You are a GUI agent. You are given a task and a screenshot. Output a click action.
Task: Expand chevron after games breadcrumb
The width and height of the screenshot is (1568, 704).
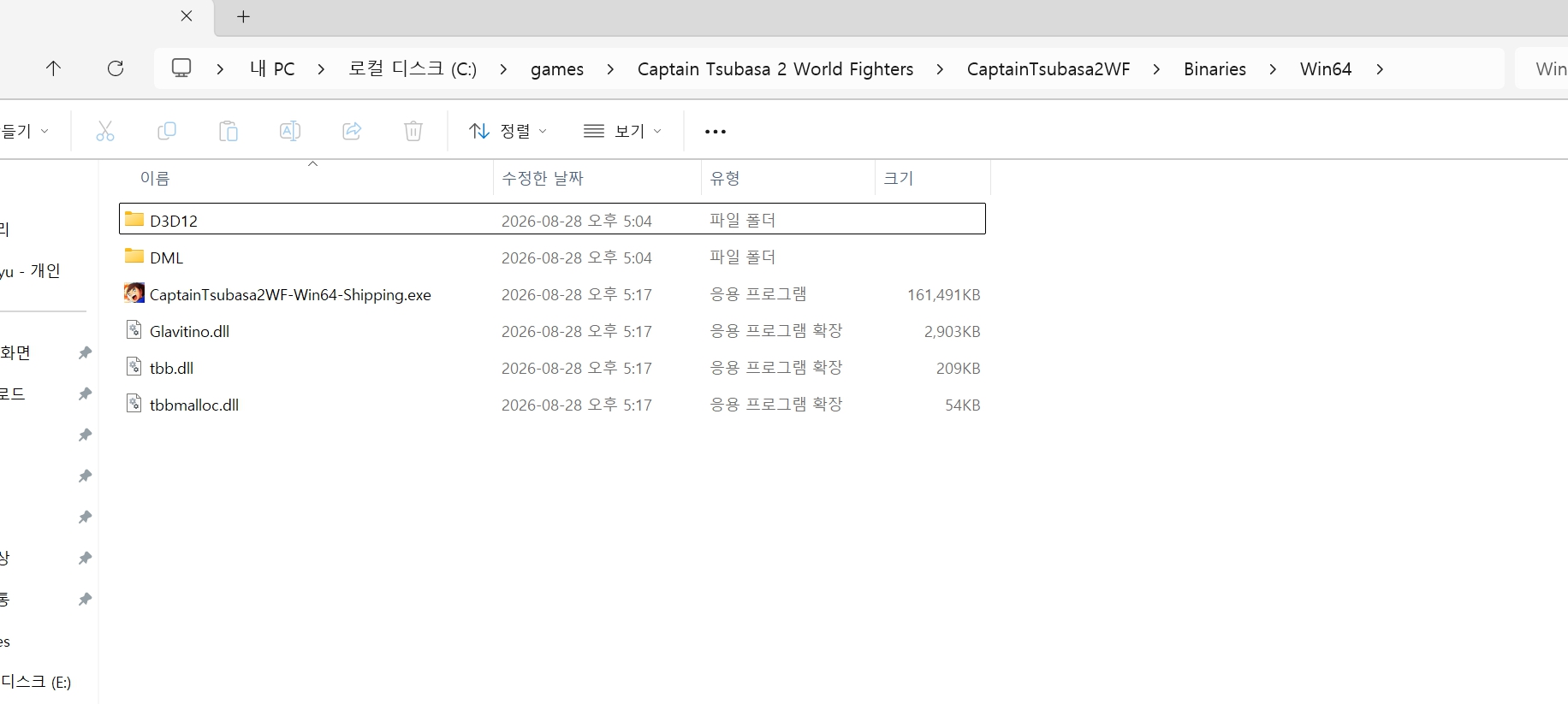pyautogui.click(x=610, y=69)
